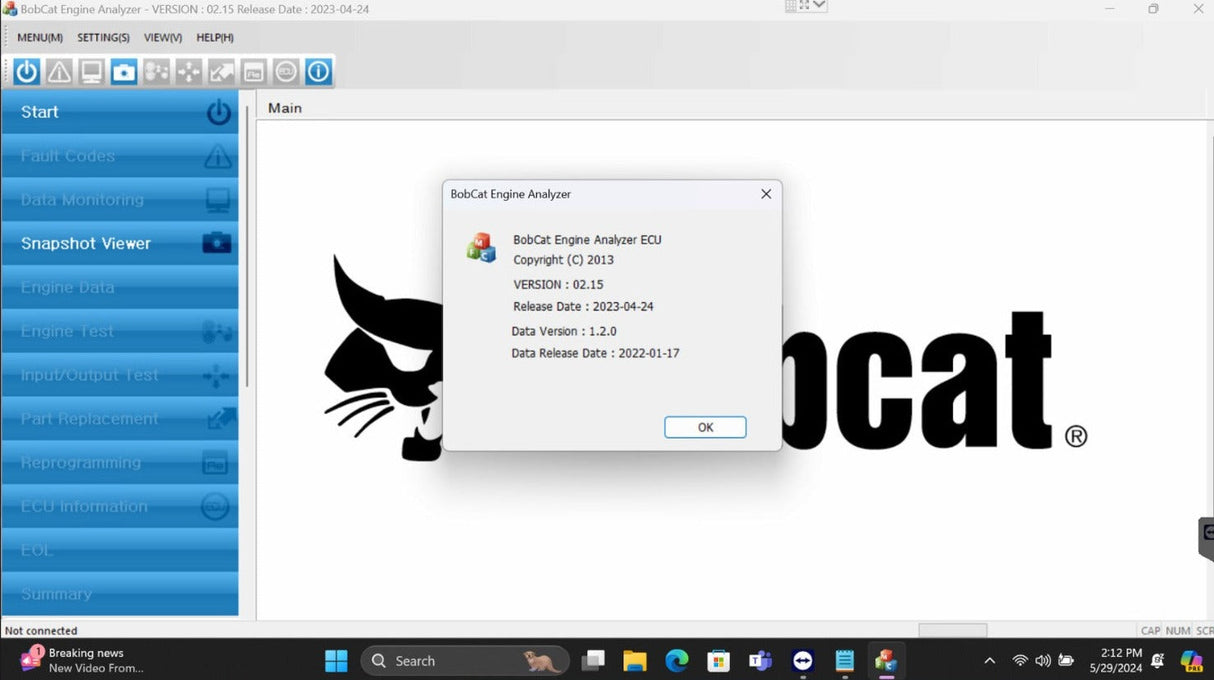Click the volume speaker tray icon

tap(1043, 661)
